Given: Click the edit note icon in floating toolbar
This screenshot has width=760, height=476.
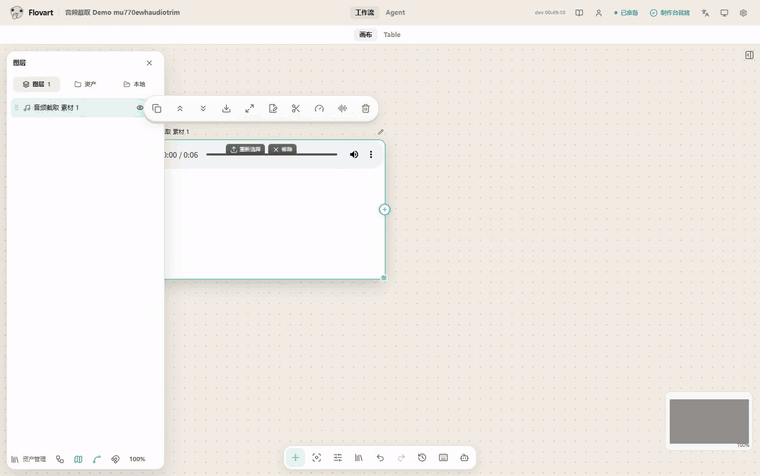Looking at the screenshot, I should click(273, 109).
